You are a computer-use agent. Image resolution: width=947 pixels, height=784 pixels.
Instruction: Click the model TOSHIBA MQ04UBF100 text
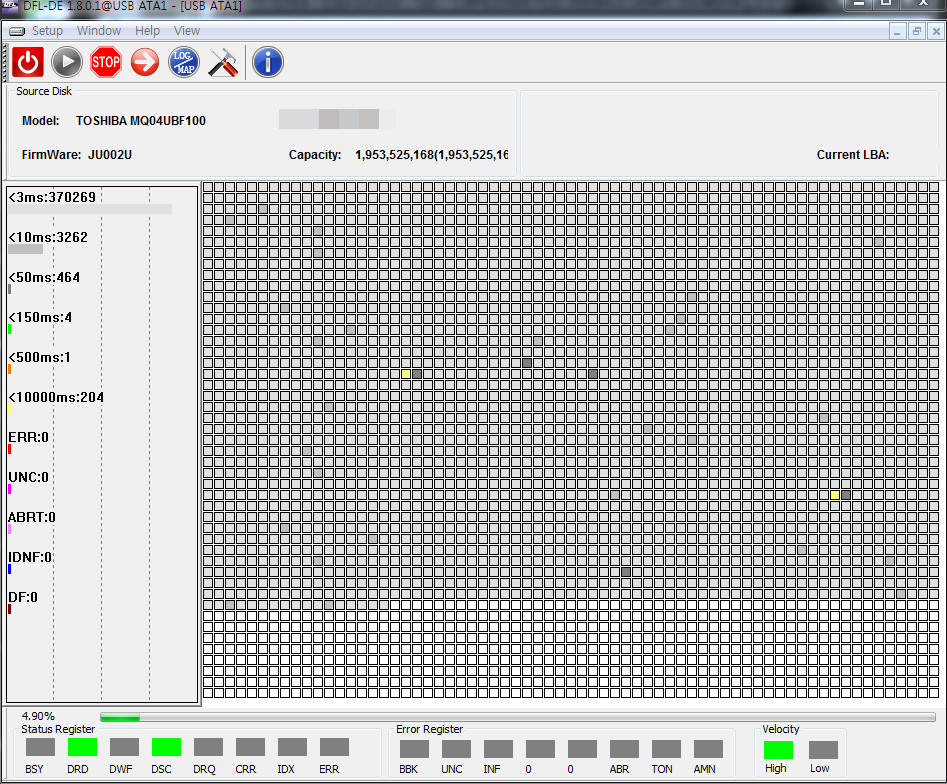point(141,120)
